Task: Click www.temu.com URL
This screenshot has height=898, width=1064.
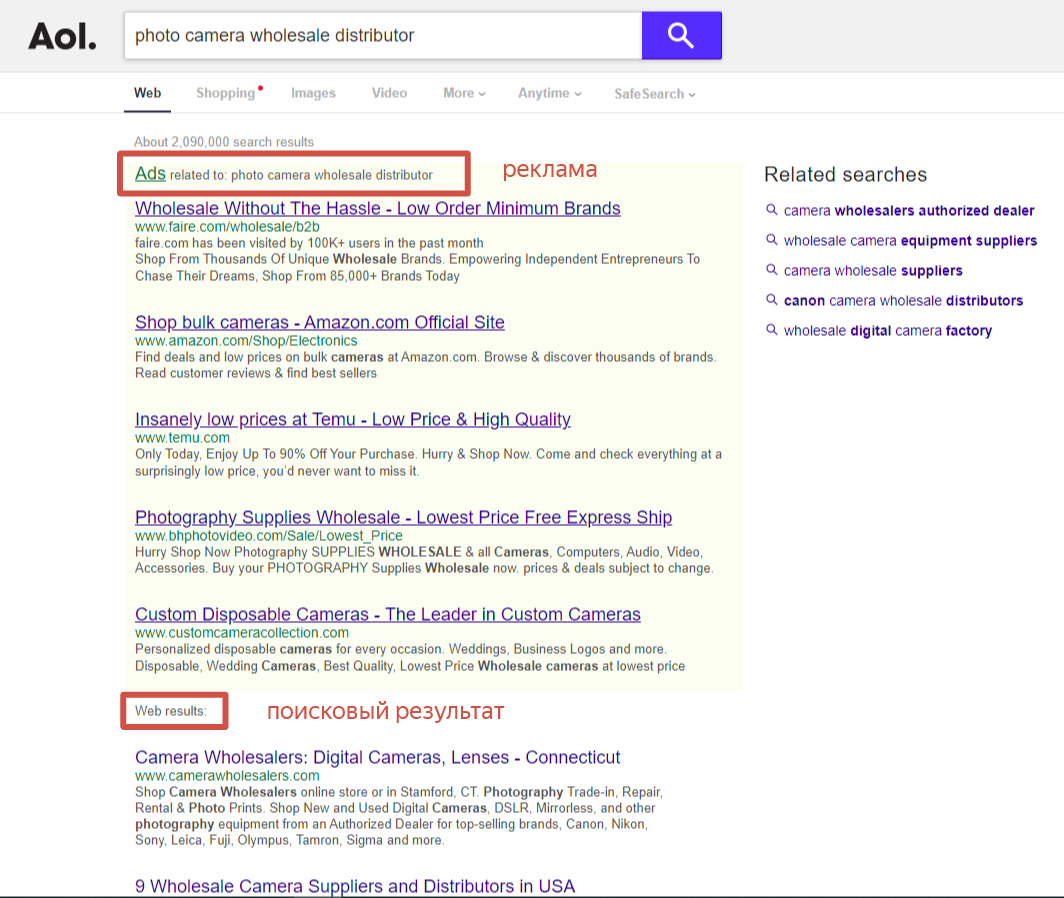Action: click(183, 438)
